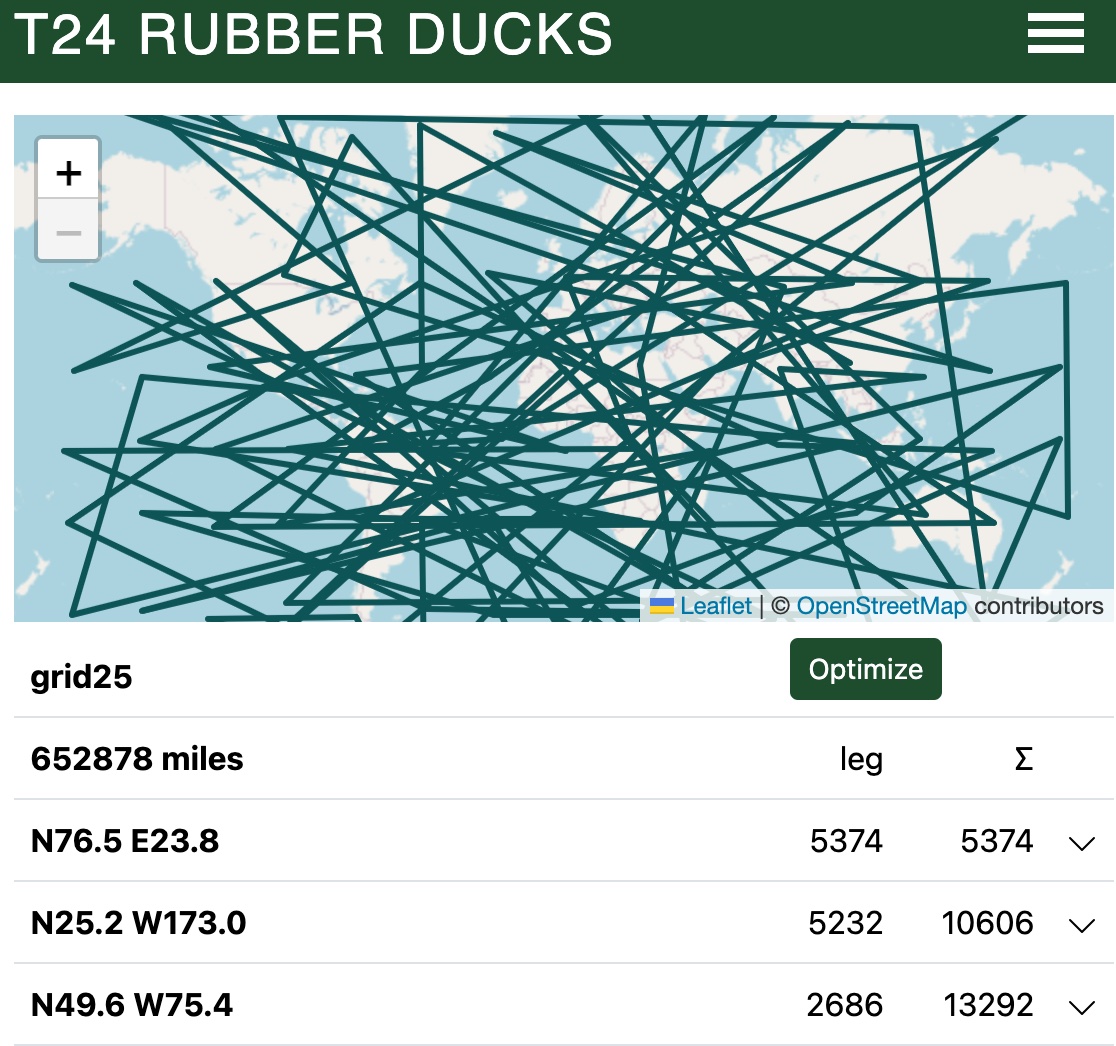
Task: Open the hamburger menu
Action: pos(1055,34)
